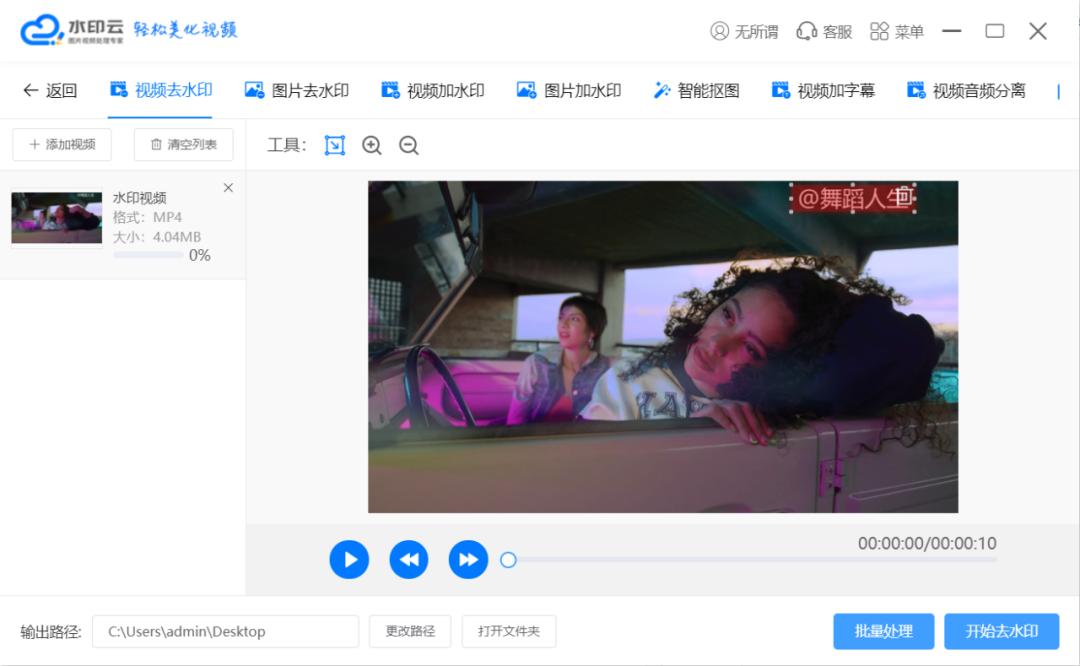
Task: Select the watermark marquee selection tool
Action: pyautogui.click(x=334, y=145)
